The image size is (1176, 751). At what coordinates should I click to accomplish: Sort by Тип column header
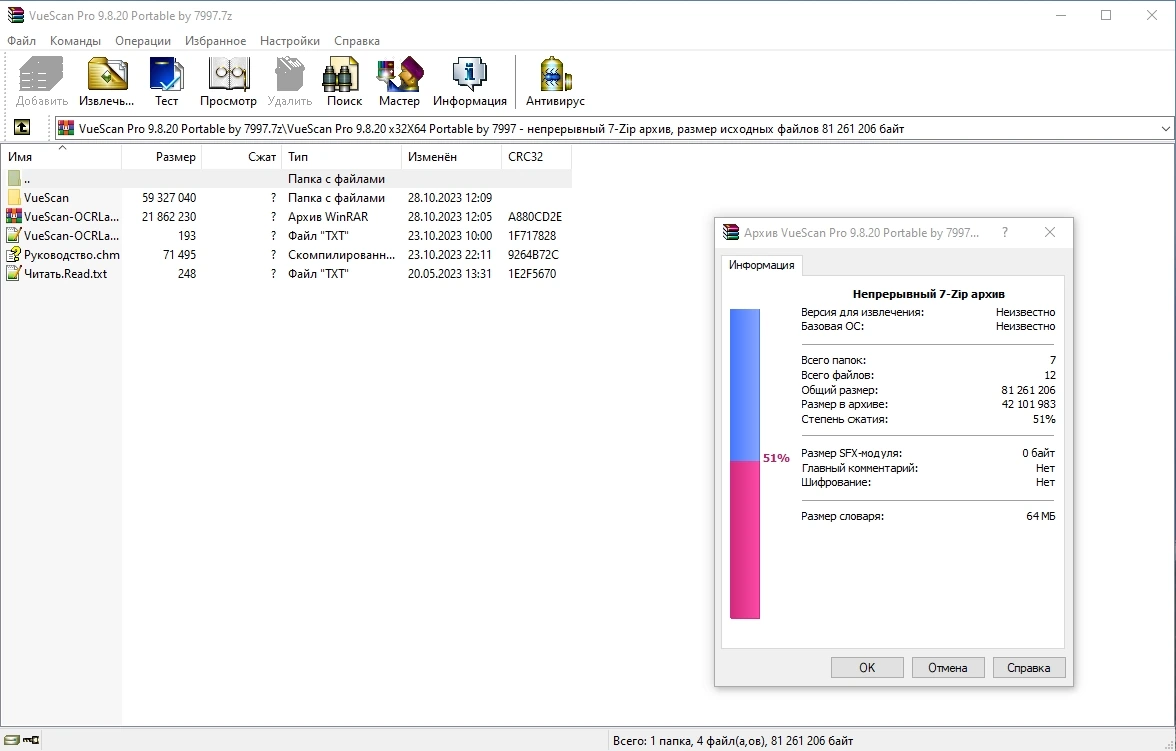341,157
